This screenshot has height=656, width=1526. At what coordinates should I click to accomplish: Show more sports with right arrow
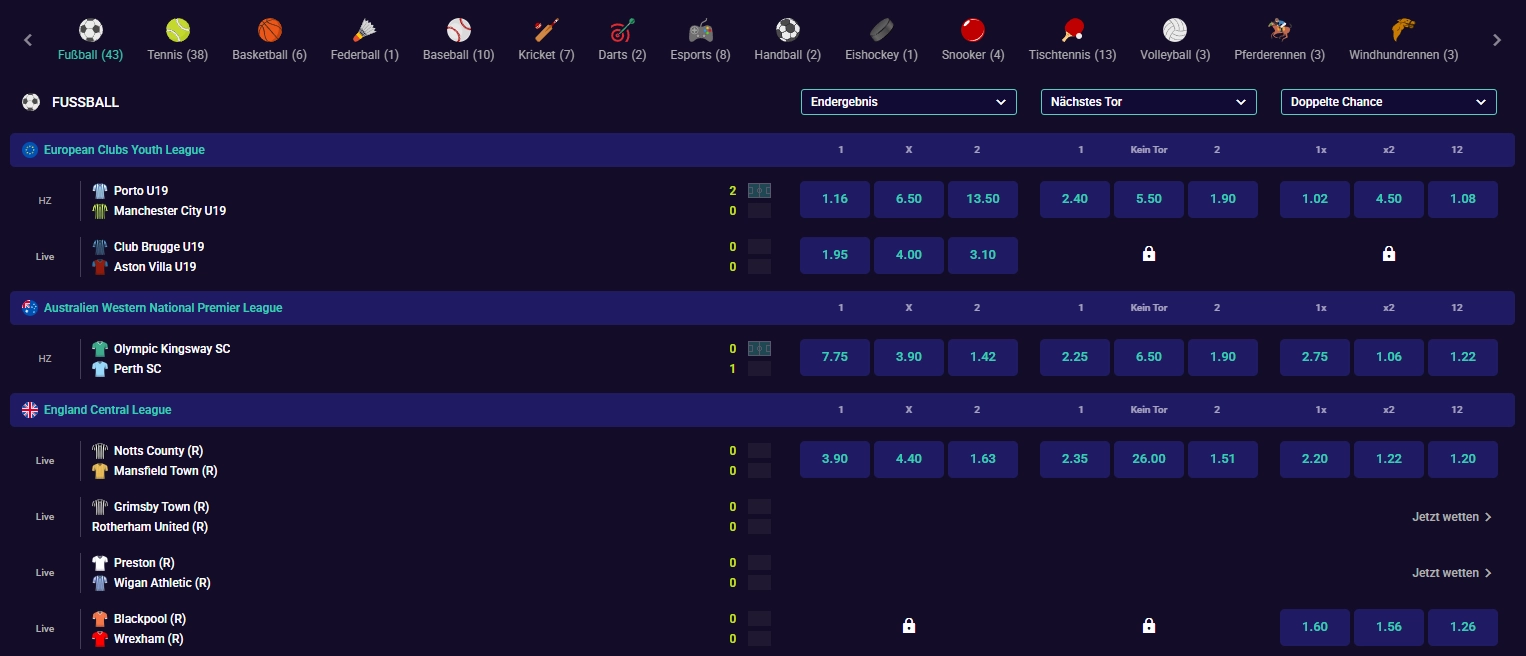coord(1497,40)
